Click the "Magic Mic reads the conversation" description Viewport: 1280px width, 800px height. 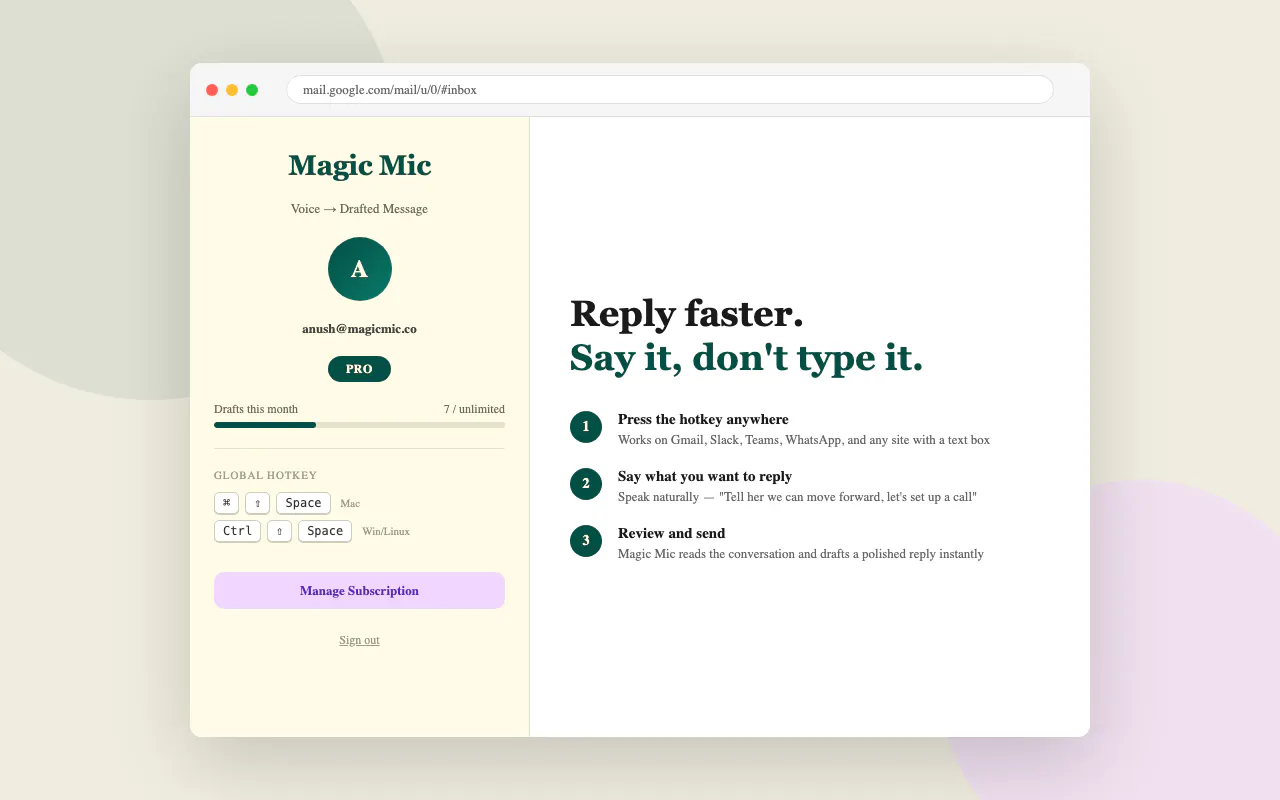point(801,554)
